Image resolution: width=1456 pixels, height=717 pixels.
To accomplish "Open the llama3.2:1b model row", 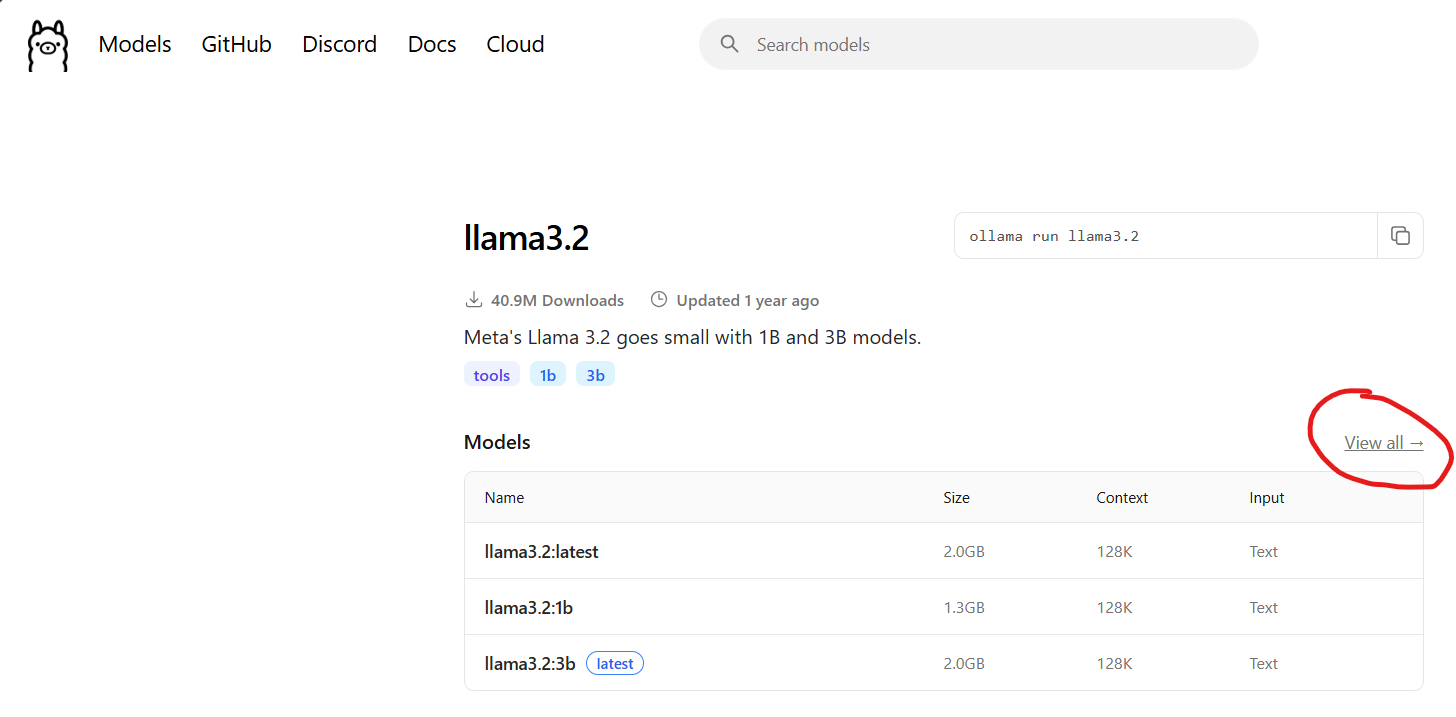I will (x=529, y=607).
